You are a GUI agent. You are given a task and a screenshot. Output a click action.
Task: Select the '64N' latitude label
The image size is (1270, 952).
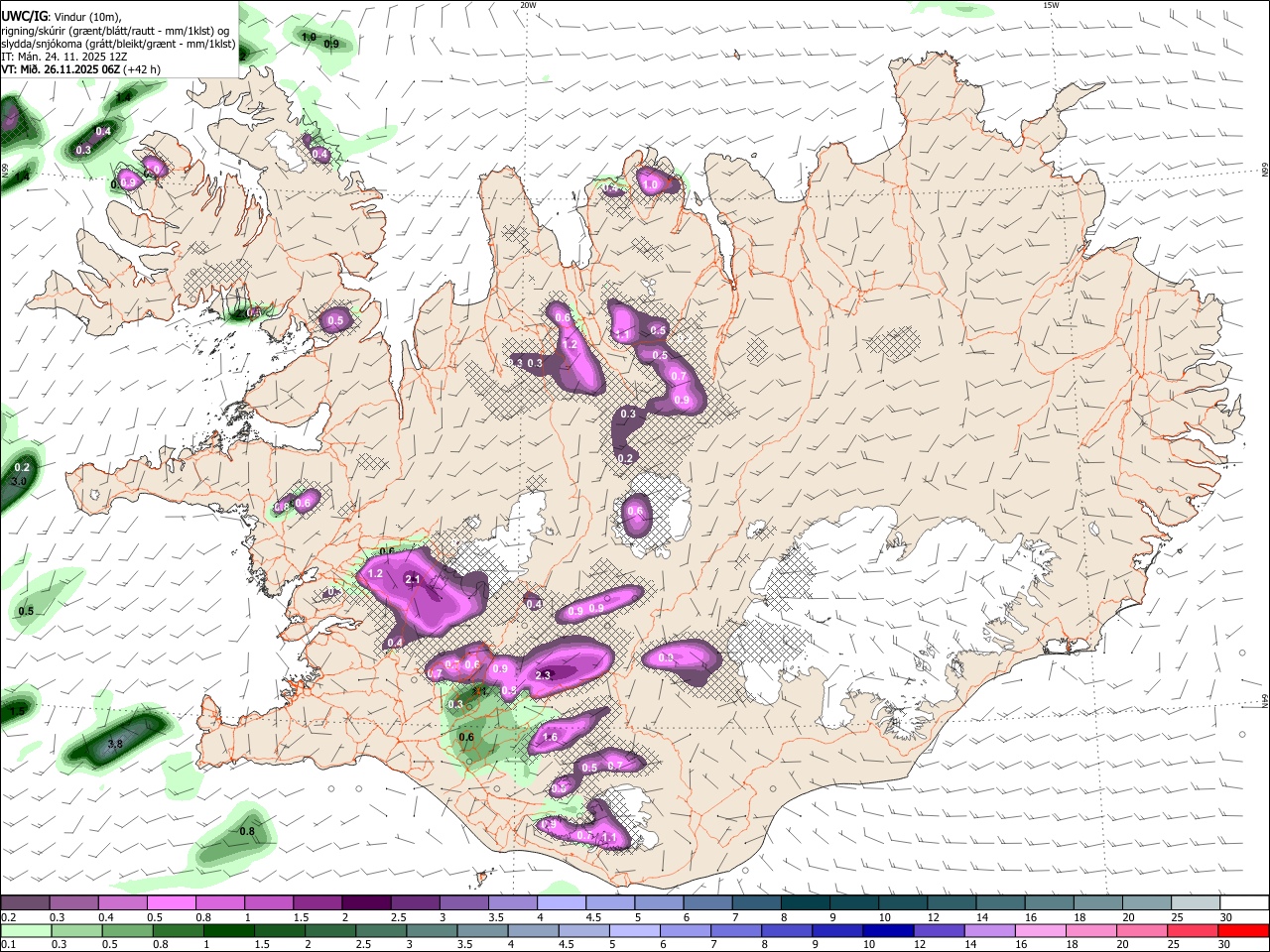(1264, 700)
